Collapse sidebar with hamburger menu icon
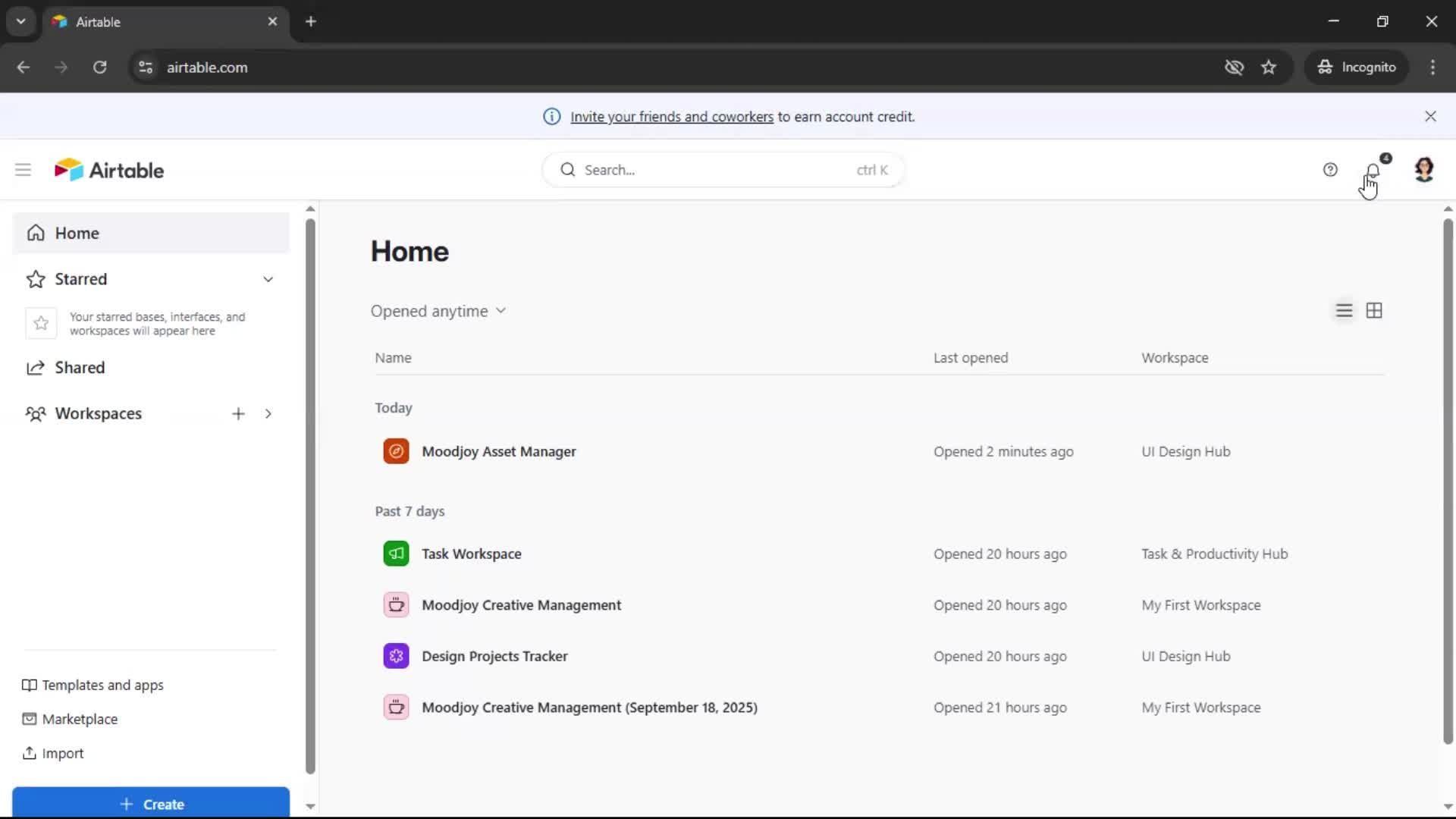The image size is (1456, 819). [23, 170]
